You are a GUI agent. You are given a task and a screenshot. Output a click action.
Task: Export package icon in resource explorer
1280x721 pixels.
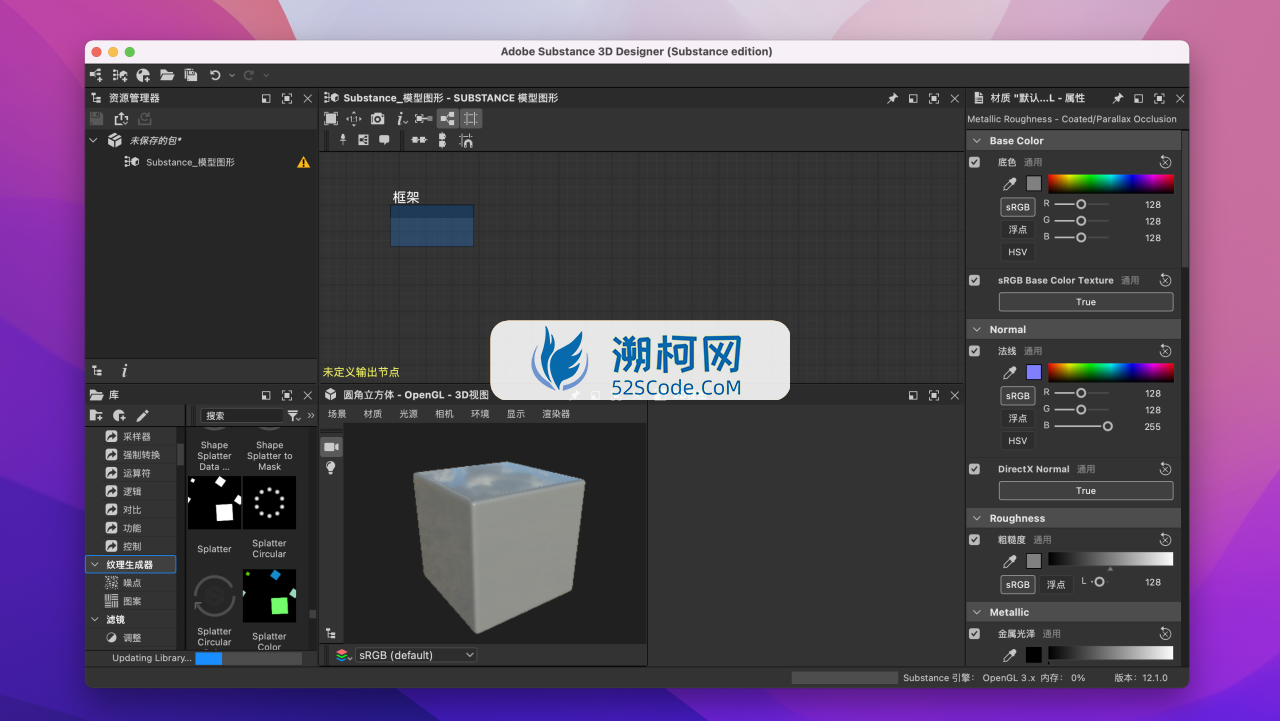pos(121,118)
